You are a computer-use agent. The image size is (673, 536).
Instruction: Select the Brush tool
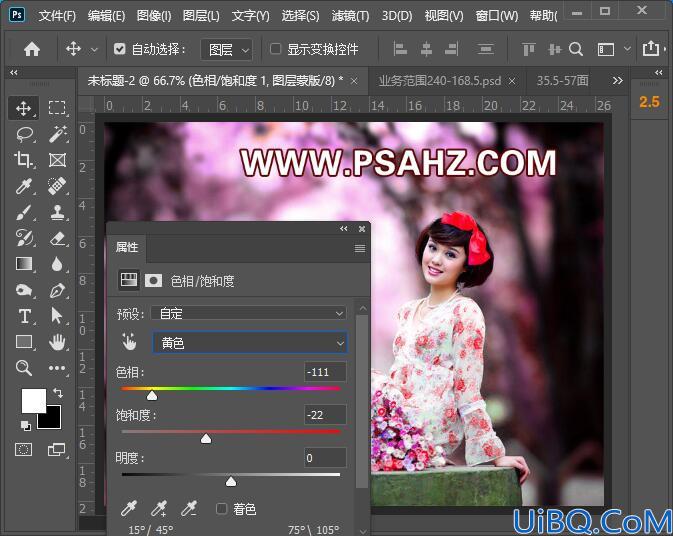coord(24,212)
